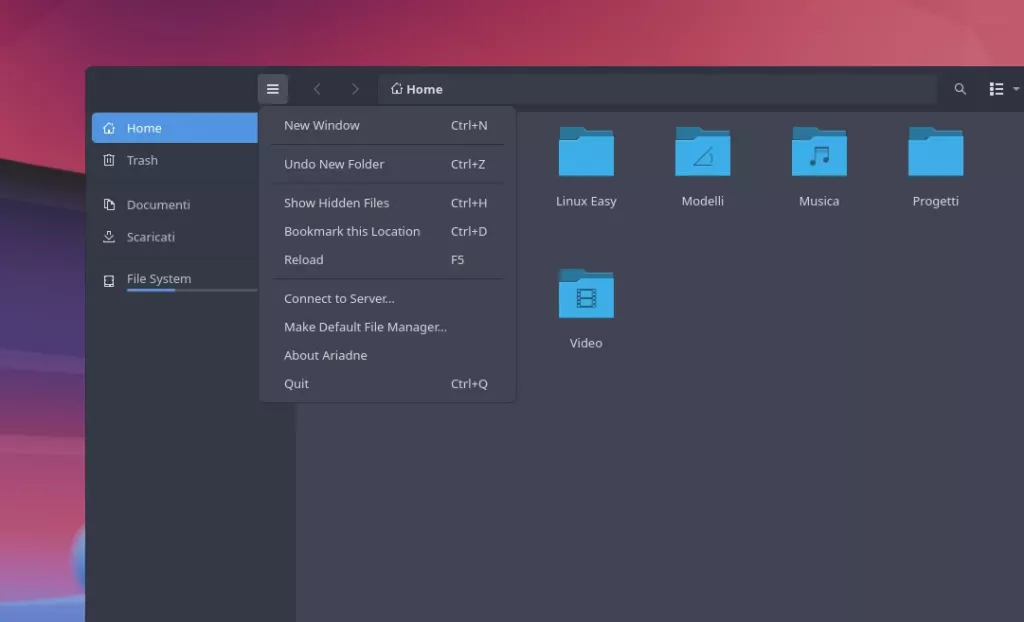Click the Scaricati download icon
Viewport: 1024px width, 622px height.
109,237
